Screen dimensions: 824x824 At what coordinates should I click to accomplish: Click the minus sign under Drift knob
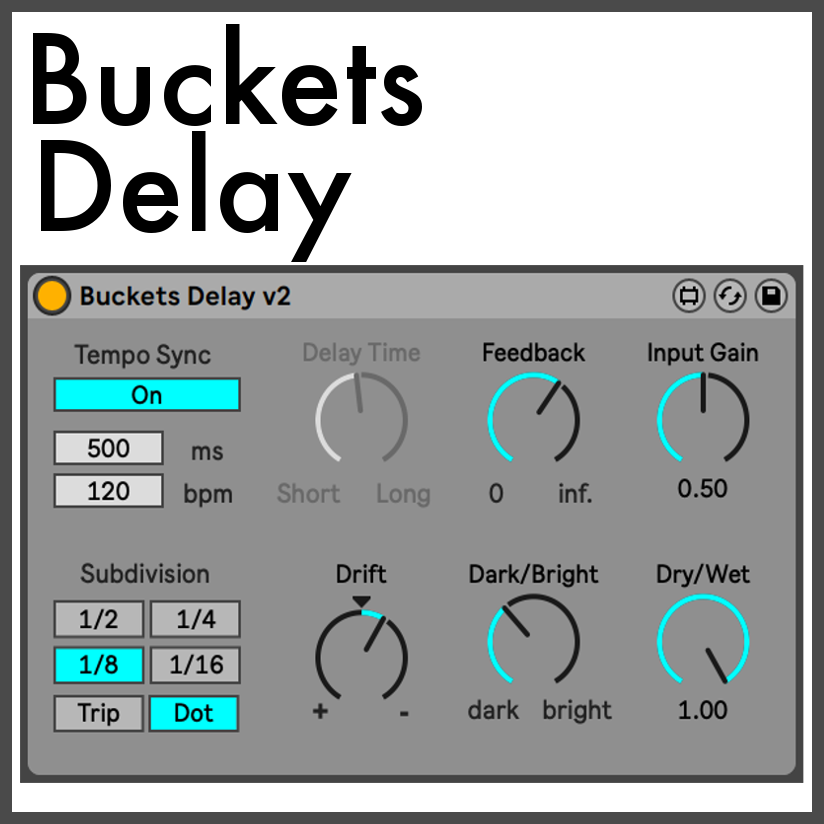pyautogui.click(x=404, y=713)
